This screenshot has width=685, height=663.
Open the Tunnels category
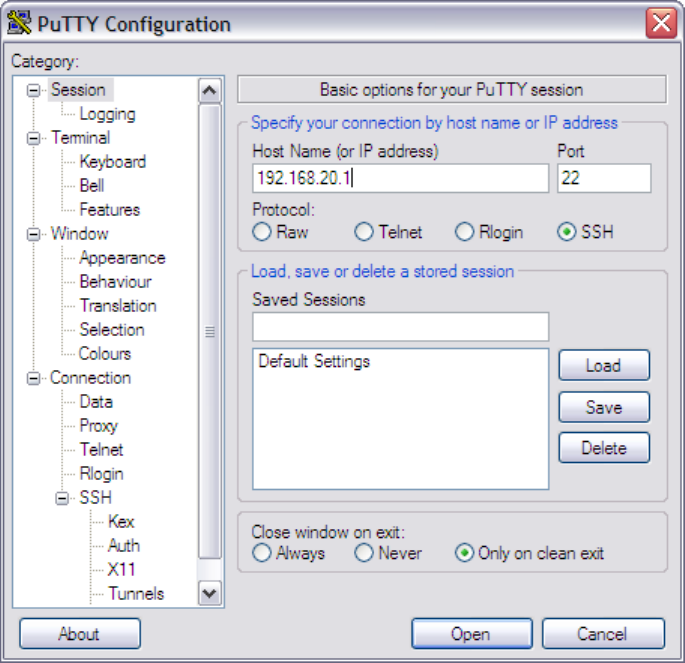[x=136, y=594]
